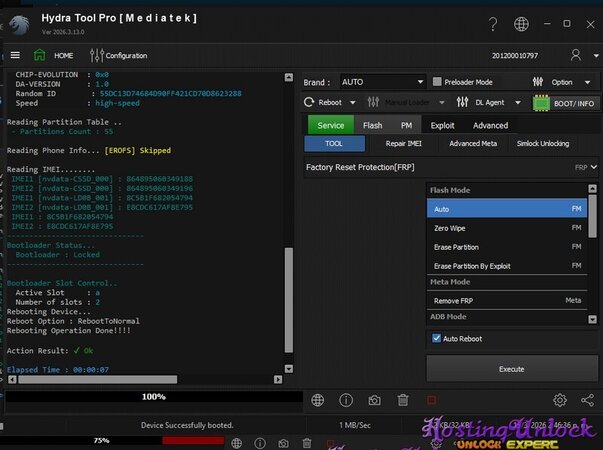The height and width of the screenshot is (450, 603).
Task: Open the help question mark icon
Action: (492, 24)
